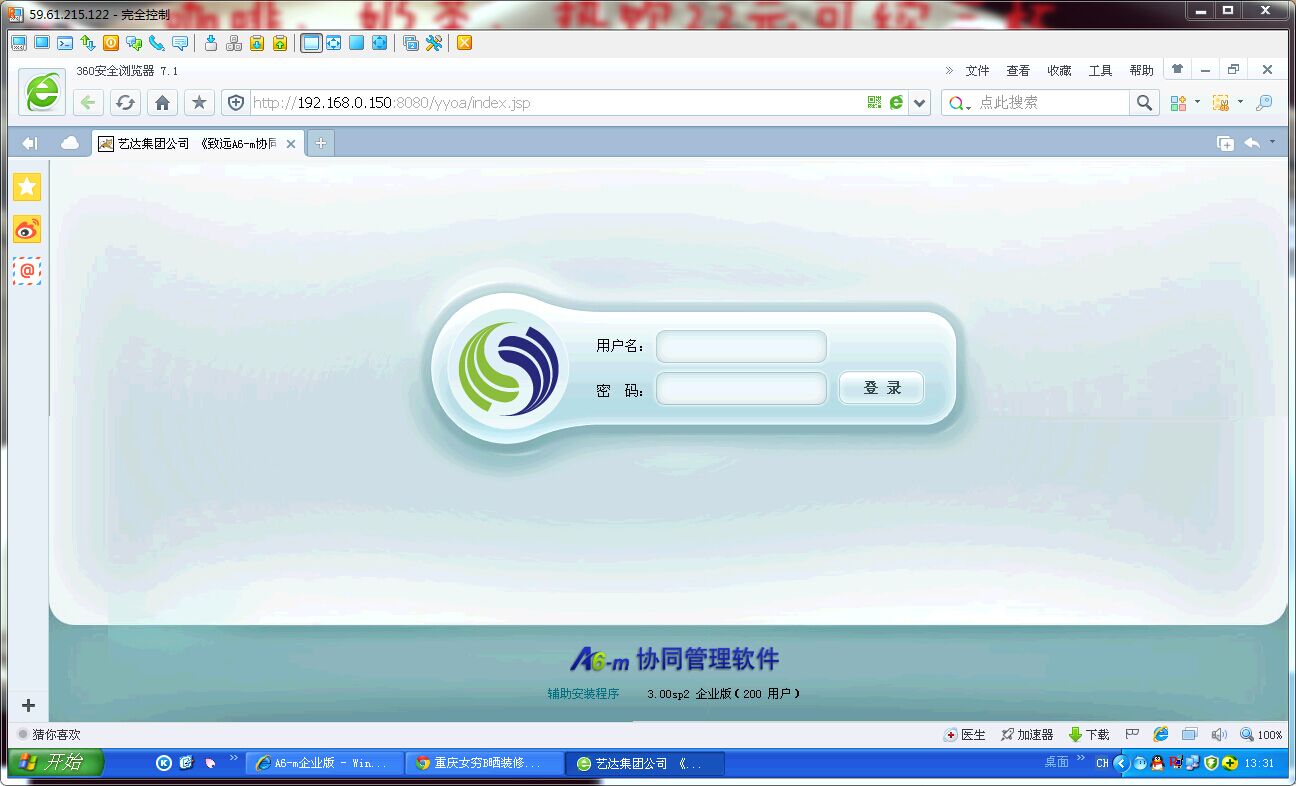Click the magnifier search button

pyautogui.click(x=1144, y=102)
